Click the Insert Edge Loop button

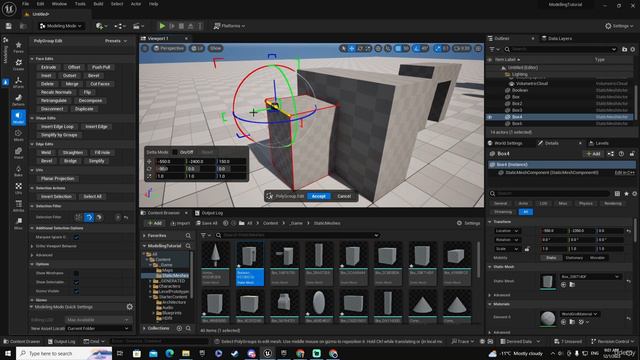(x=57, y=127)
